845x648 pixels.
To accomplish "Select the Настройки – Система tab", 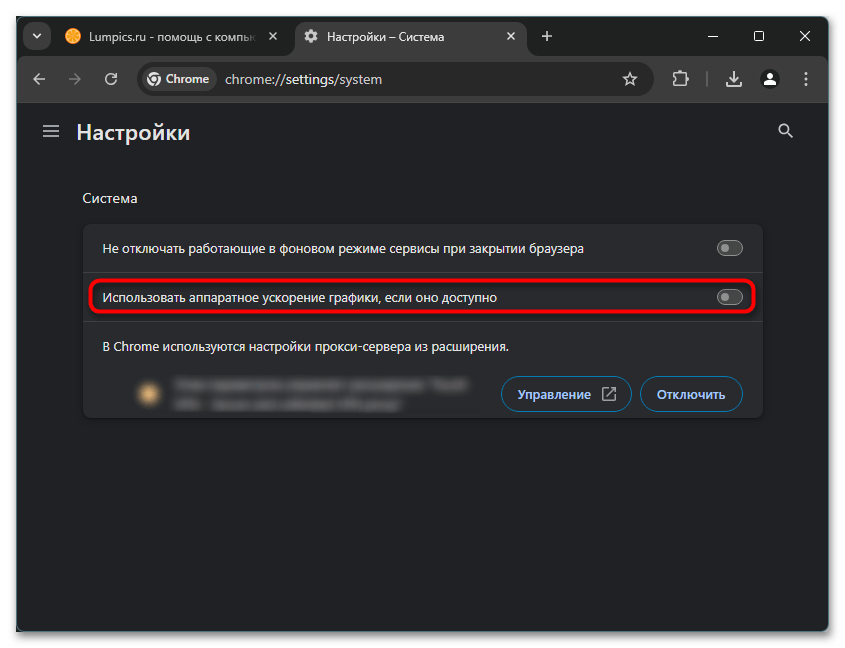I will point(410,37).
